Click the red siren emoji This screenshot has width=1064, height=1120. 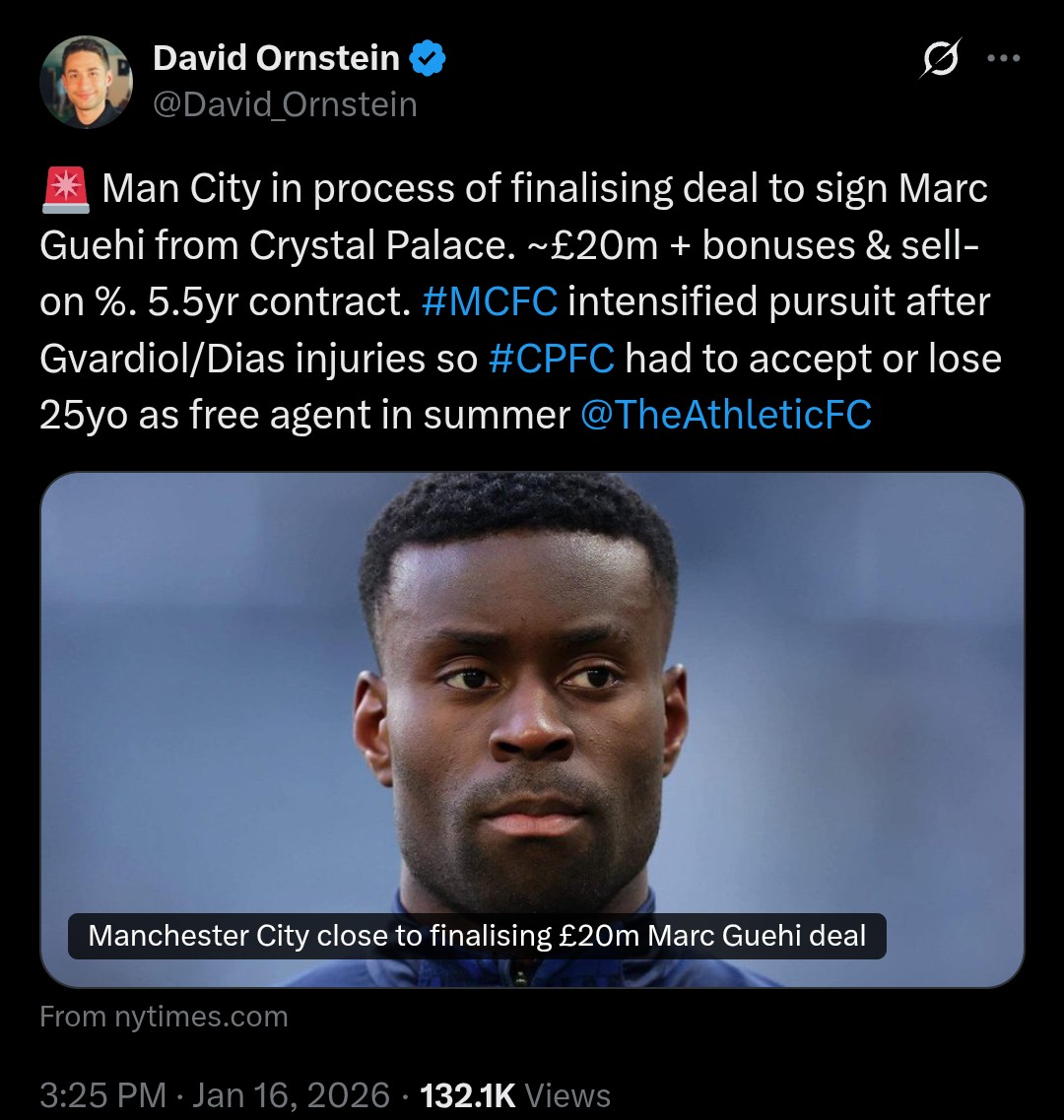pos(66,190)
